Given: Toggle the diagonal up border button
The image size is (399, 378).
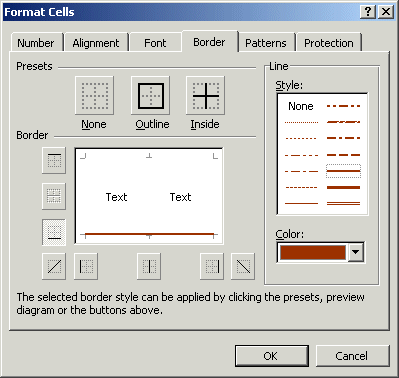Looking at the screenshot, I should click(54, 266).
